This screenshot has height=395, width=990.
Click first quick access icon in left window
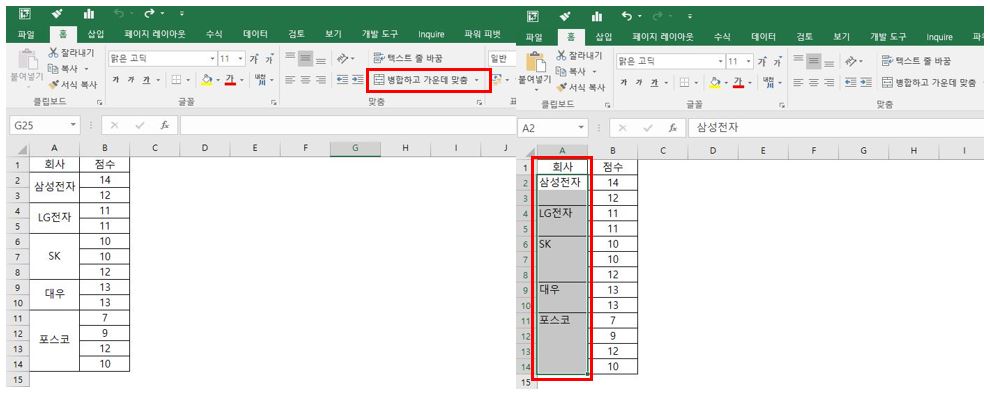[x=25, y=13]
